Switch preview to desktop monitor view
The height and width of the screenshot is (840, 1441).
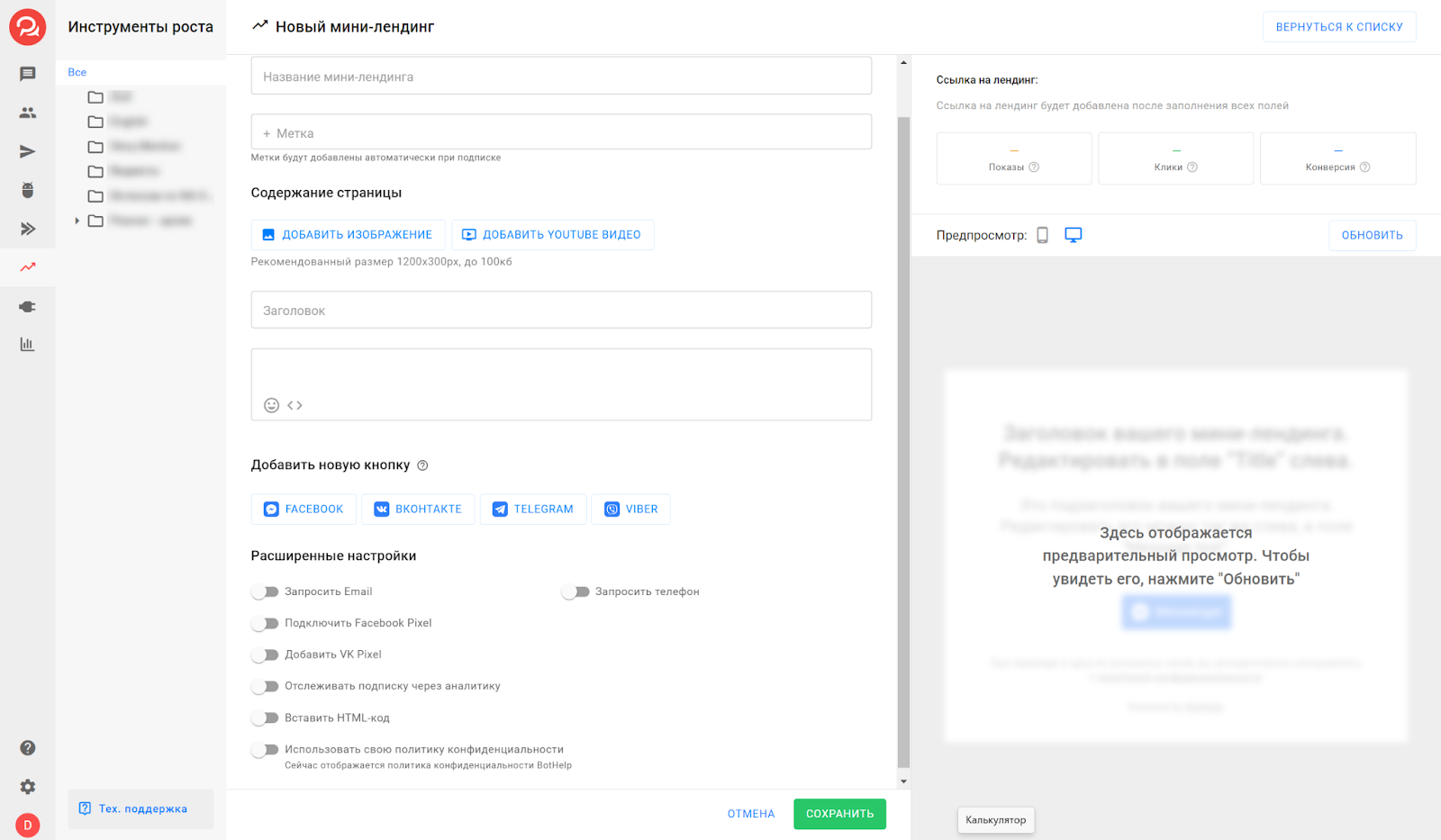tap(1073, 235)
